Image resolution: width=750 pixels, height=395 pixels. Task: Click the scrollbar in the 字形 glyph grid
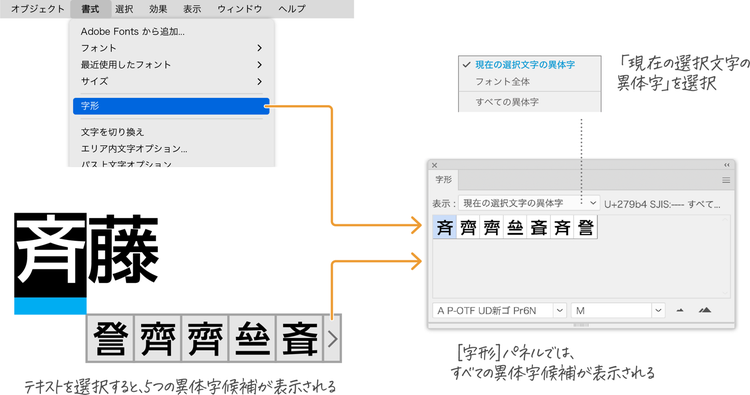click(725, 256)
